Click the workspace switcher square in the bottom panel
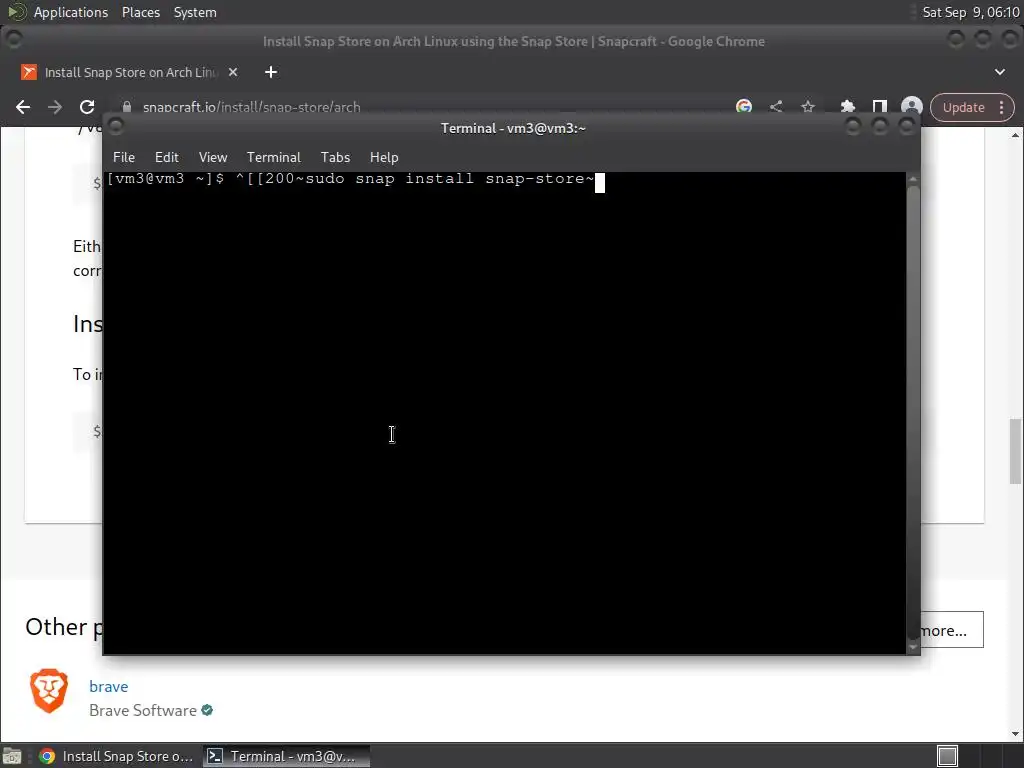Viewport: 1024px width, 768px height. point(947,756)
